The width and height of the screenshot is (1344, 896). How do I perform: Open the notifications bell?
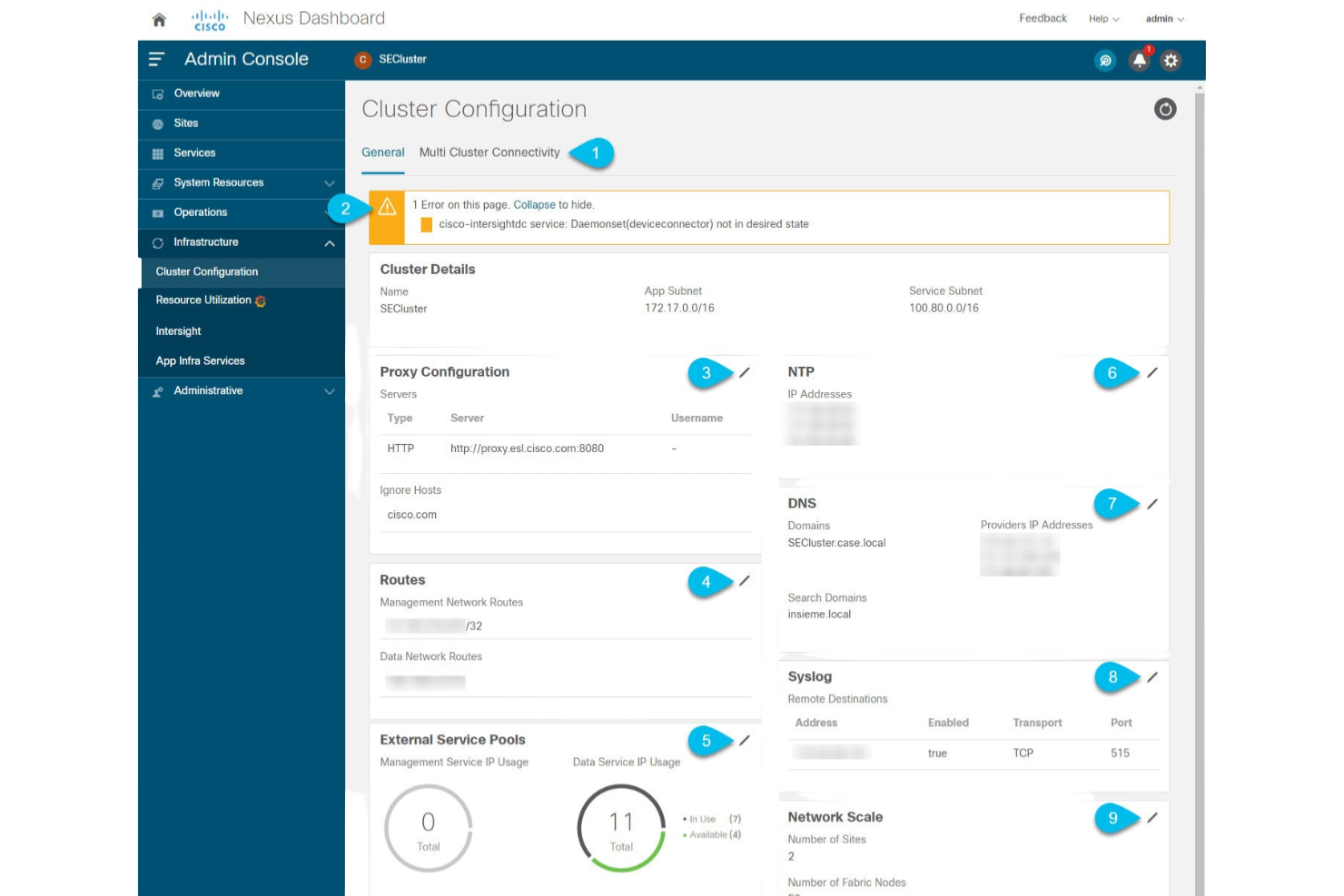[x=1139, y=60]
